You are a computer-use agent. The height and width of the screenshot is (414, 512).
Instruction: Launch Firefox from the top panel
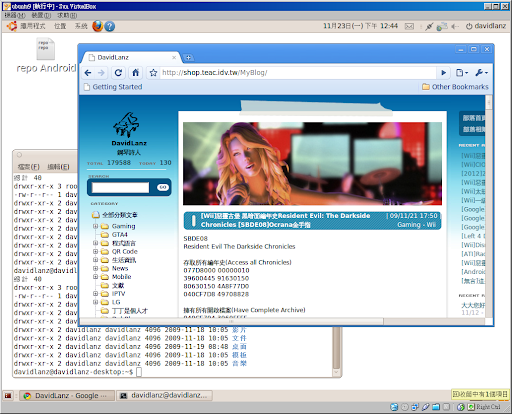97,26
